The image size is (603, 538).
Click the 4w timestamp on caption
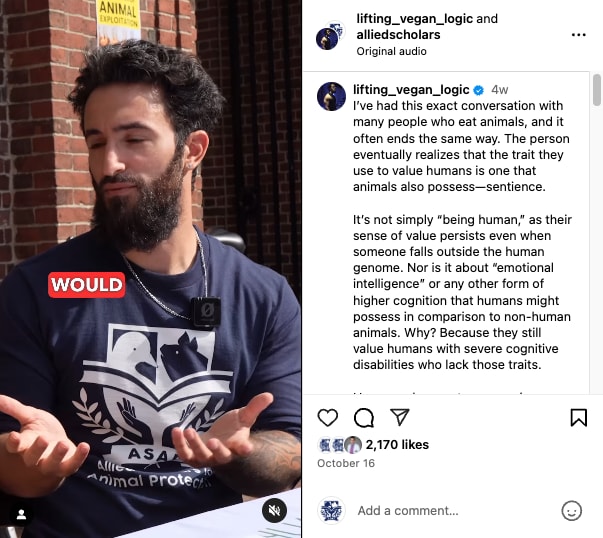tap(500, 90)
